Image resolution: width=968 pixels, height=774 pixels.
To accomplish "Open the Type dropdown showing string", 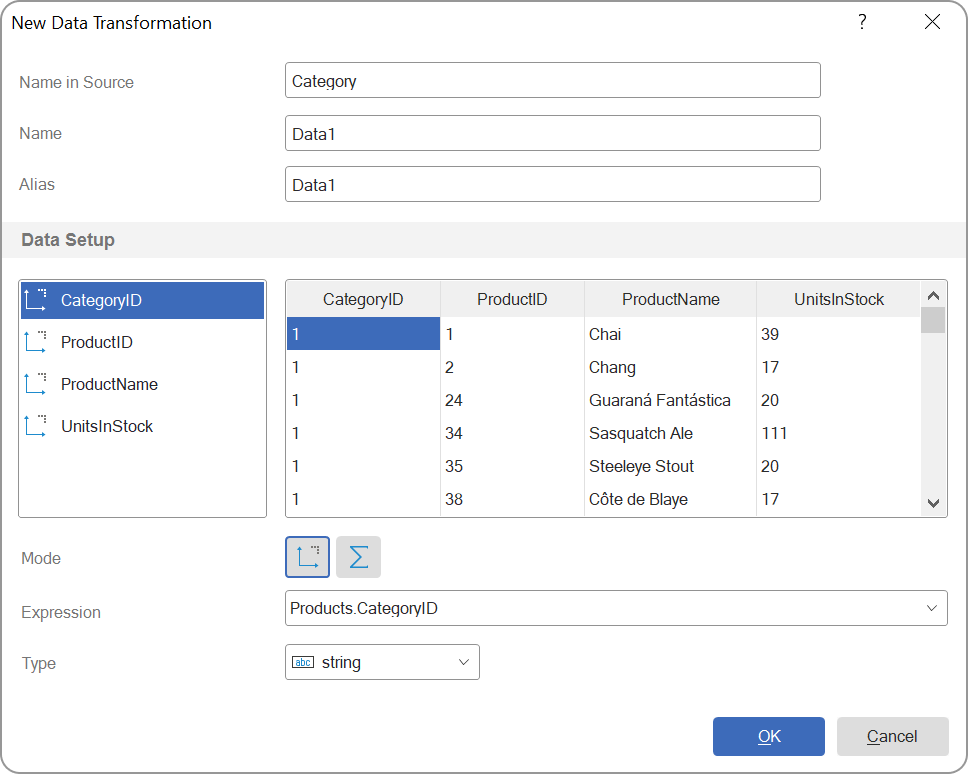I will 463,661.
